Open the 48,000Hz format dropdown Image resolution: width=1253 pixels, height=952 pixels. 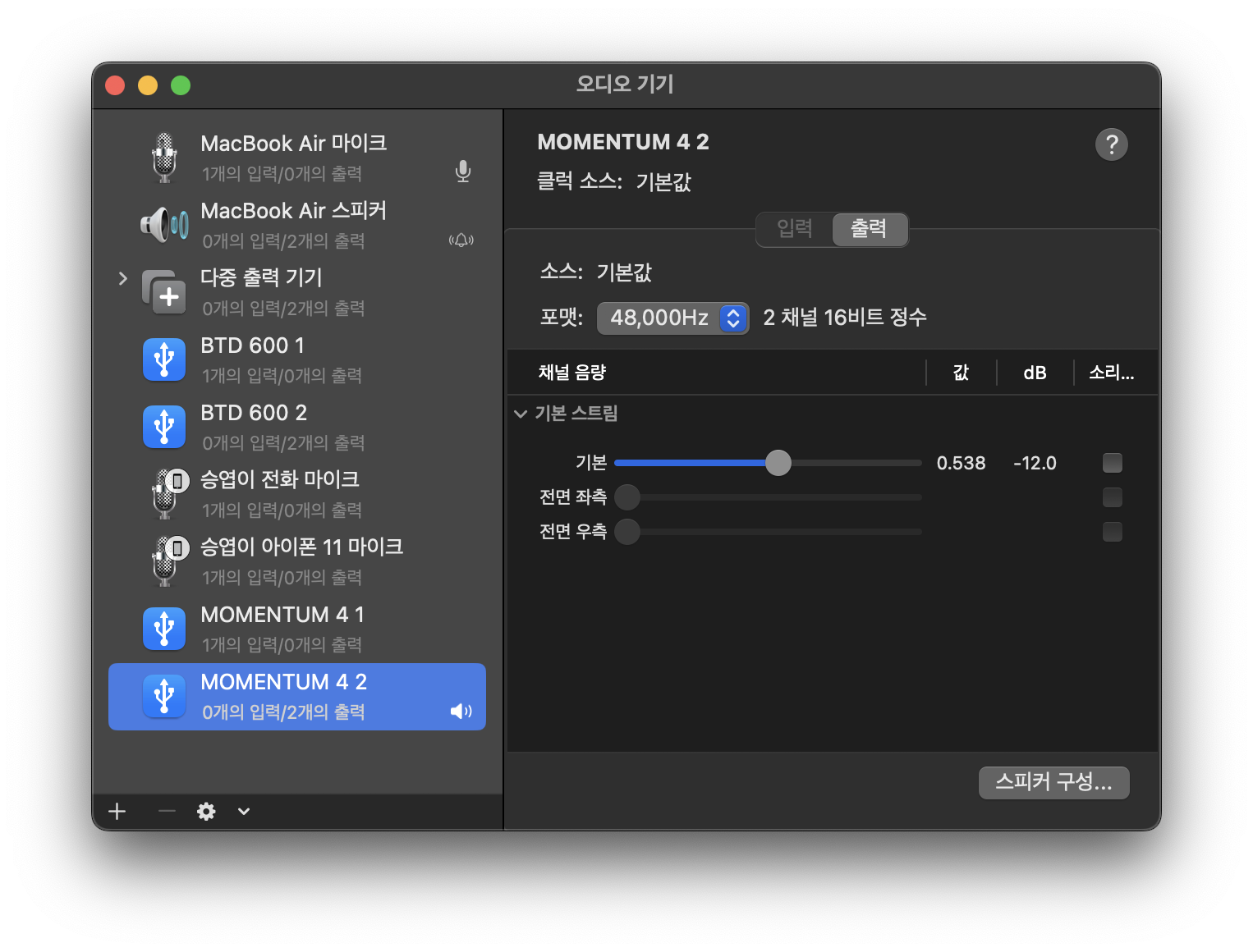click(673, 318)
